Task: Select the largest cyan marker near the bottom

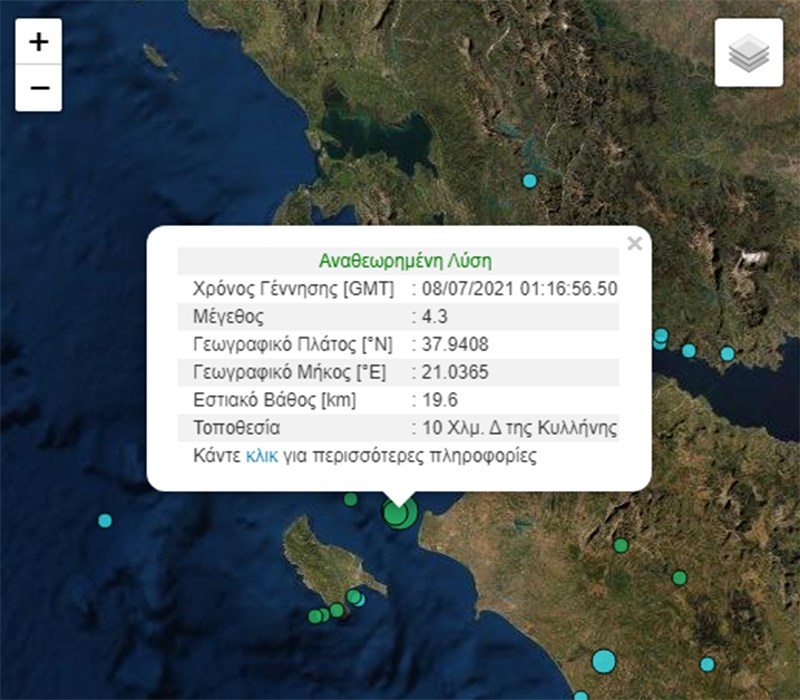Action: point(604,661)
